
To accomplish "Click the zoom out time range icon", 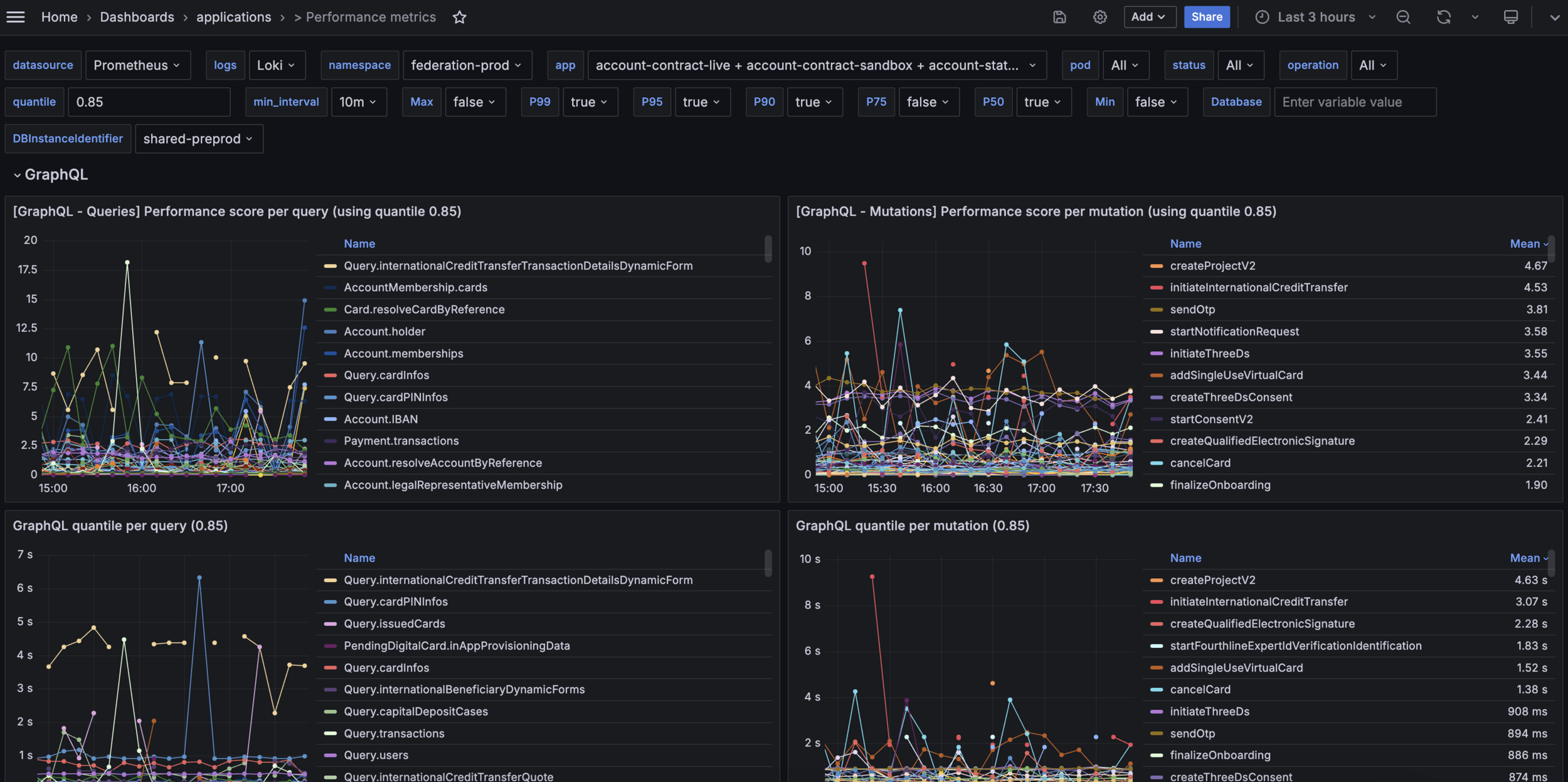I will (1403, 17).
